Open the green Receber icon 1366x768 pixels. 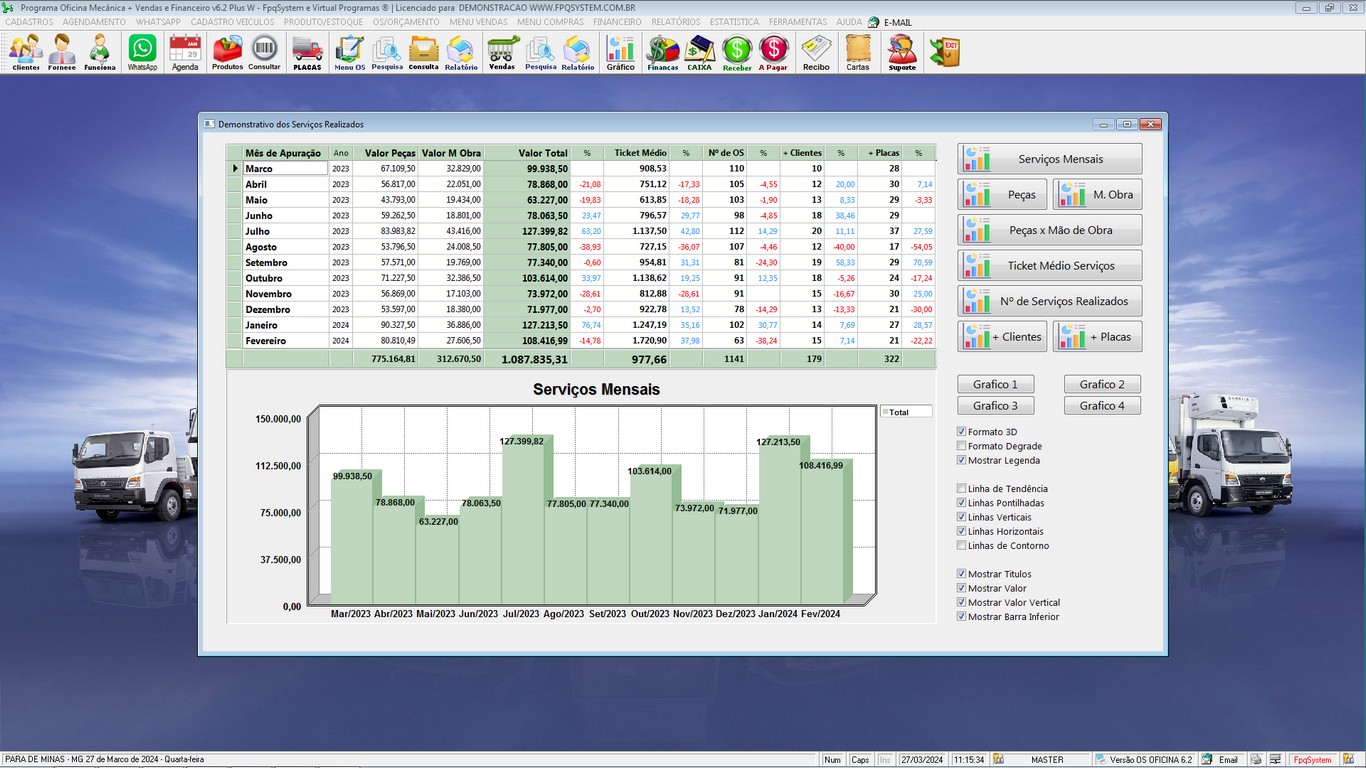tap(737, 52)
